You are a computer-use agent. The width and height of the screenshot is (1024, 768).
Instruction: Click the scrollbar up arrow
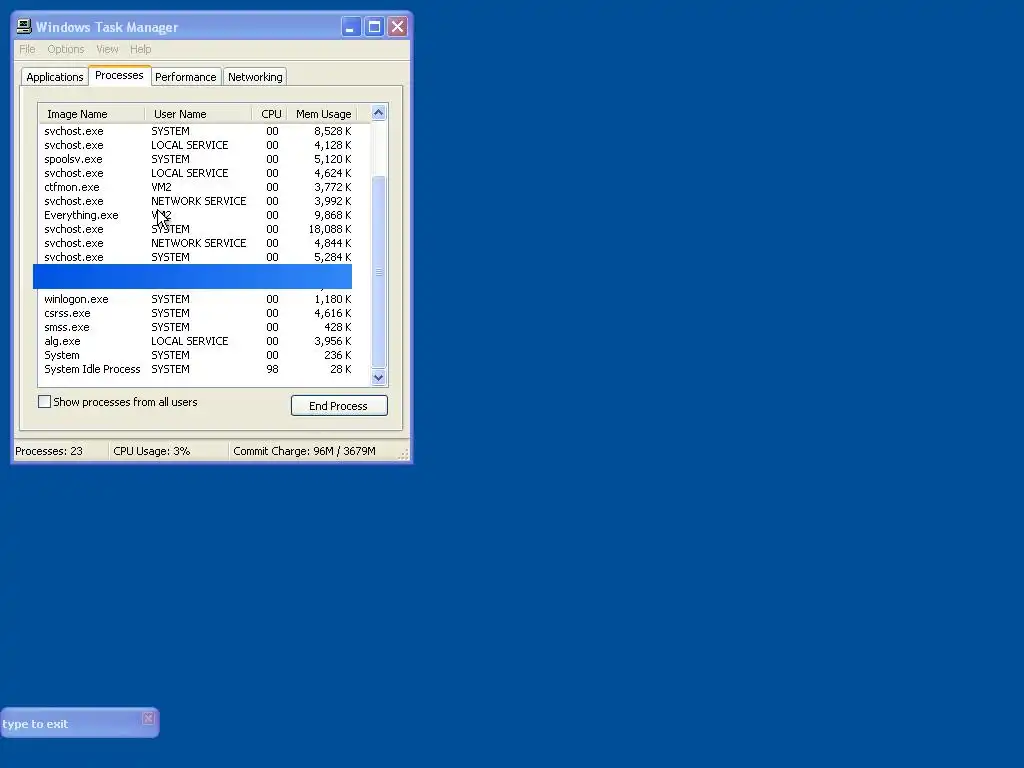(378, 113)
